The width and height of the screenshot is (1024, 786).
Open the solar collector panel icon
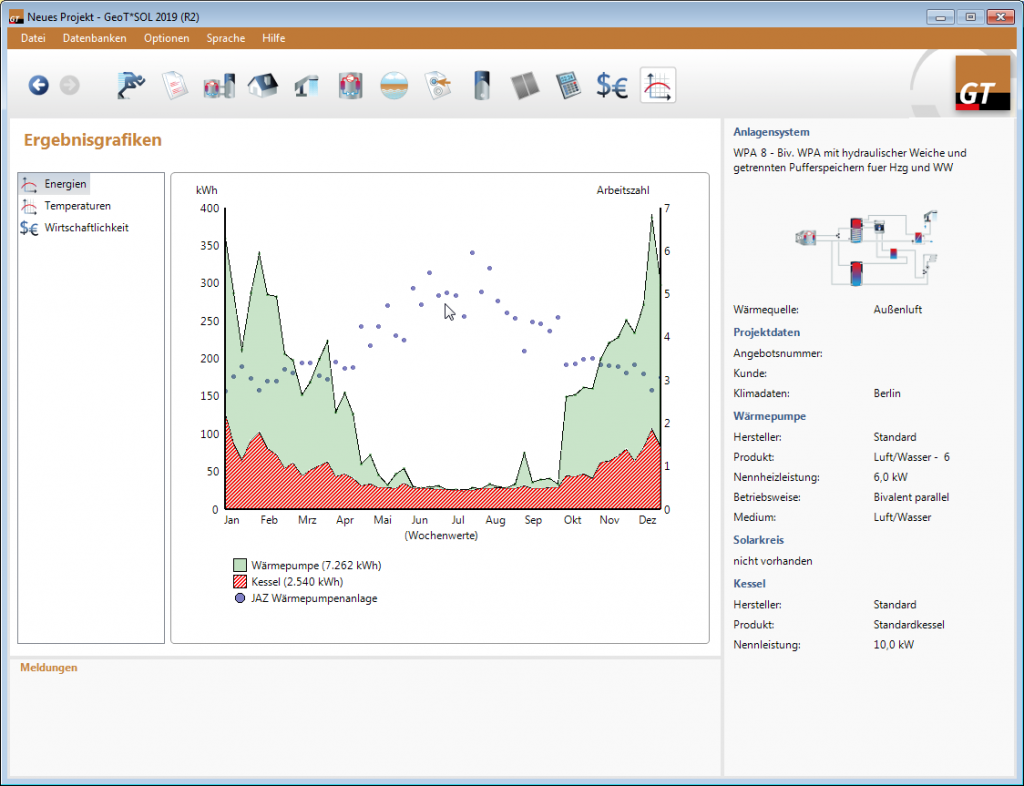click(525, 86)
